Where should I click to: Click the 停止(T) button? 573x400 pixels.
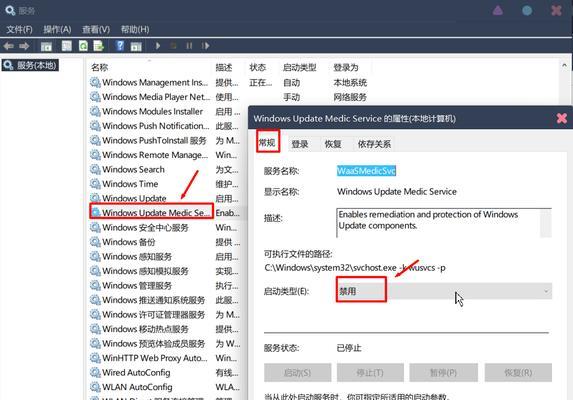pyautogui.click(x=370, y=373)
